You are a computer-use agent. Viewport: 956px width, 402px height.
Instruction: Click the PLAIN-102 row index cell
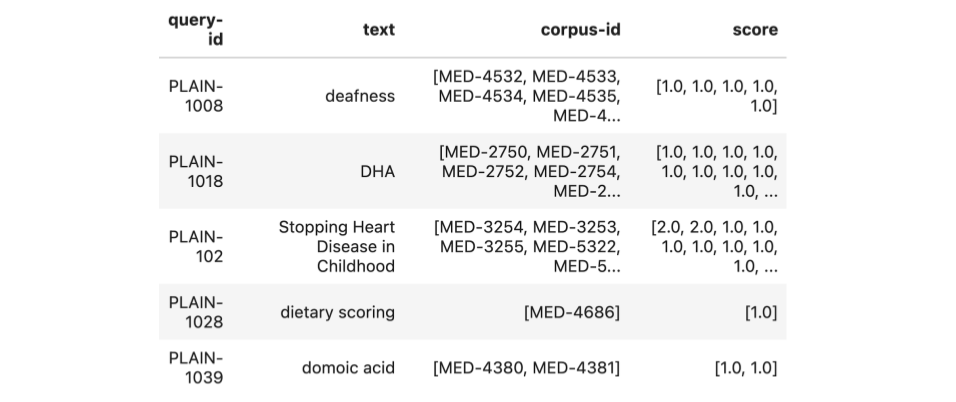(195, 247)
